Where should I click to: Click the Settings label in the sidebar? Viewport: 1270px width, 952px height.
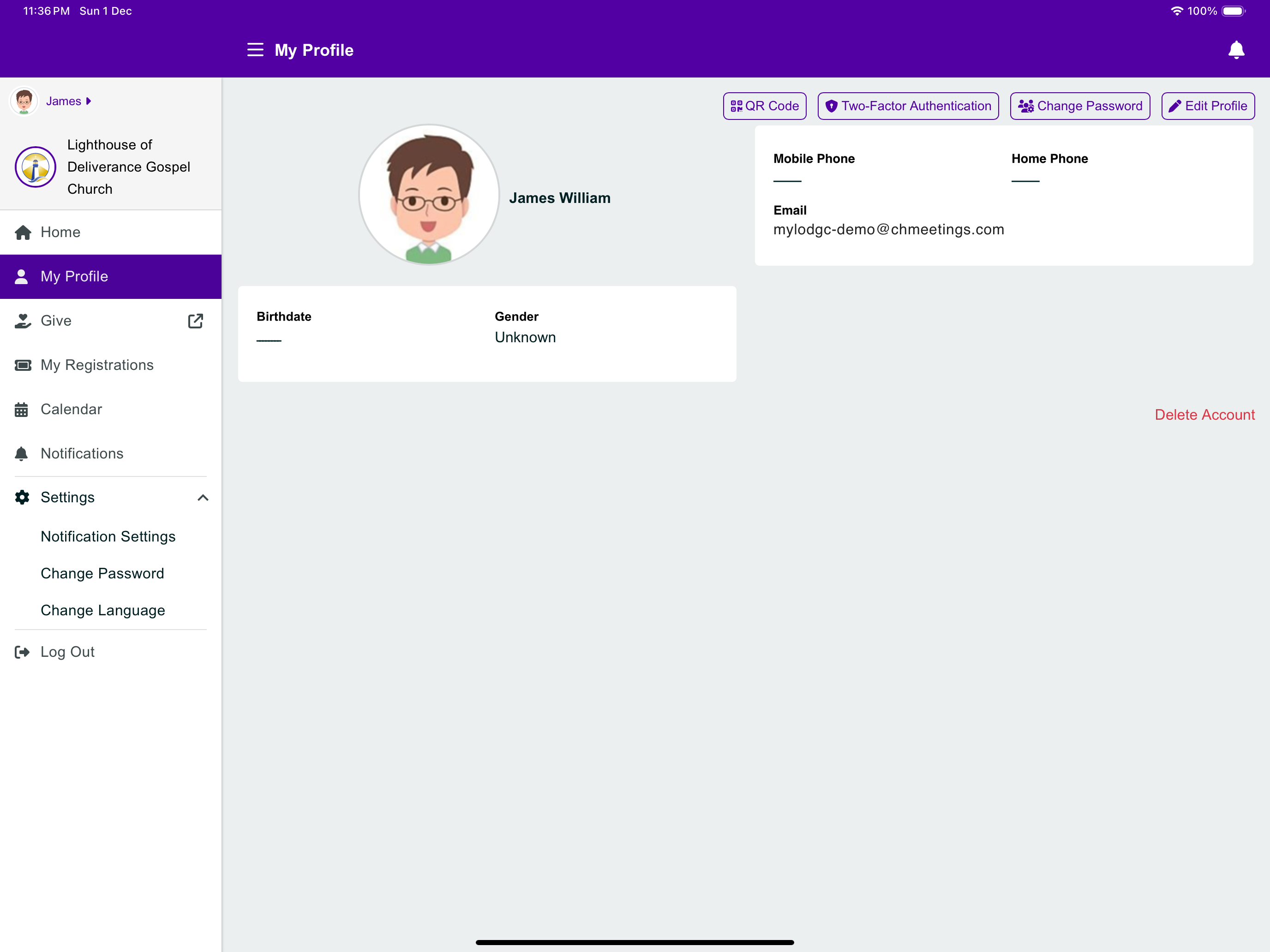pos(68,498)
